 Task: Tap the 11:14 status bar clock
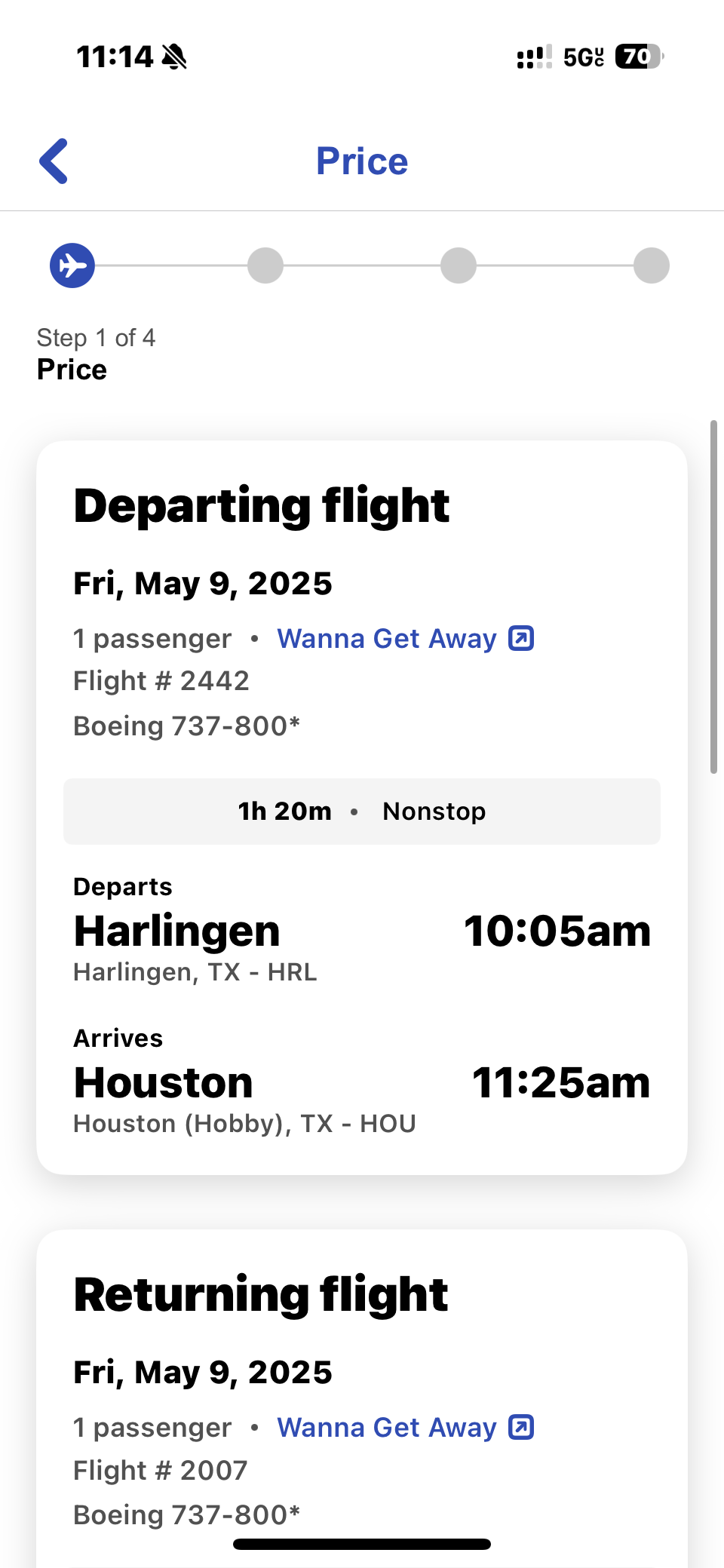115,57
